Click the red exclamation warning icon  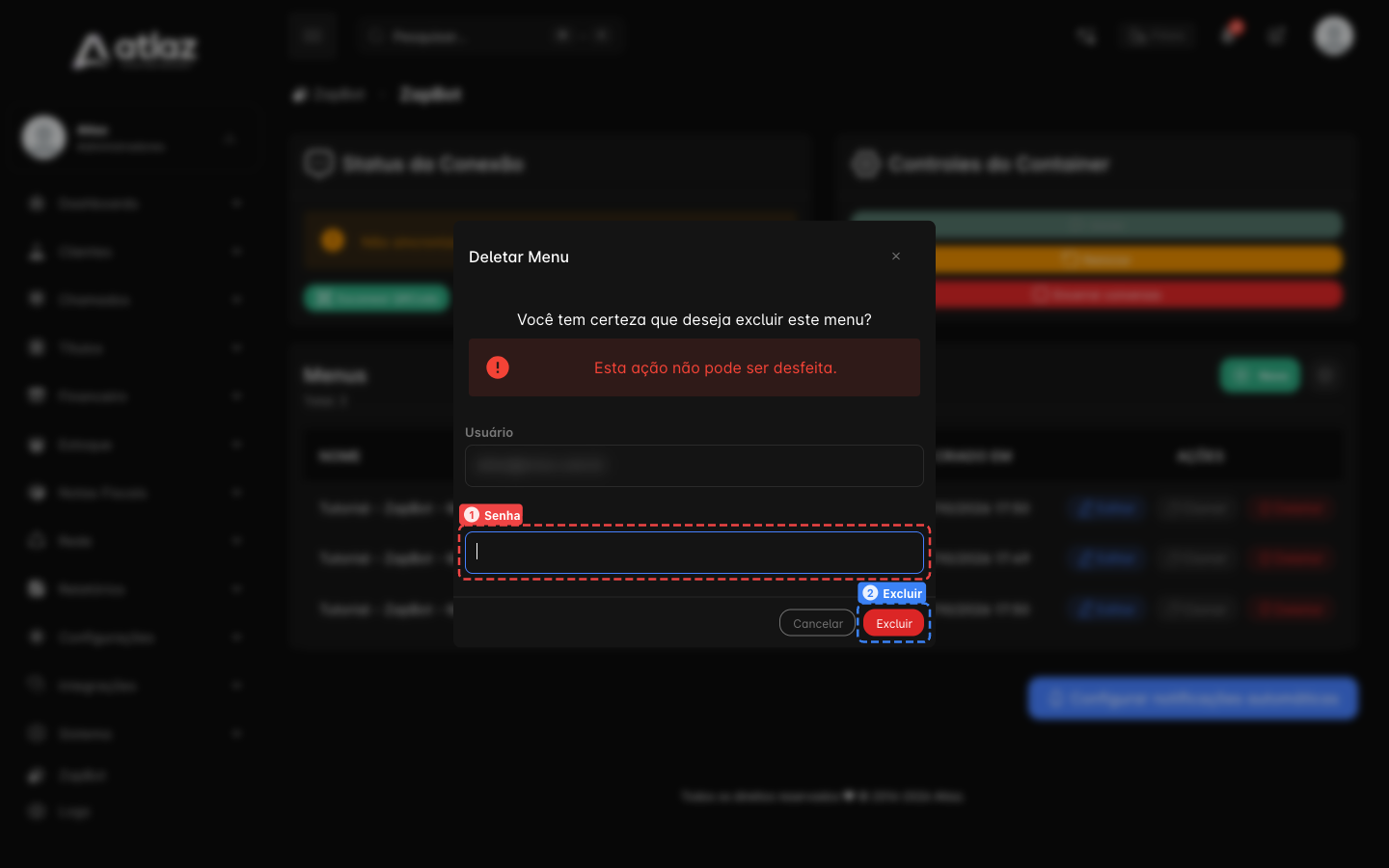click(498, 367)
